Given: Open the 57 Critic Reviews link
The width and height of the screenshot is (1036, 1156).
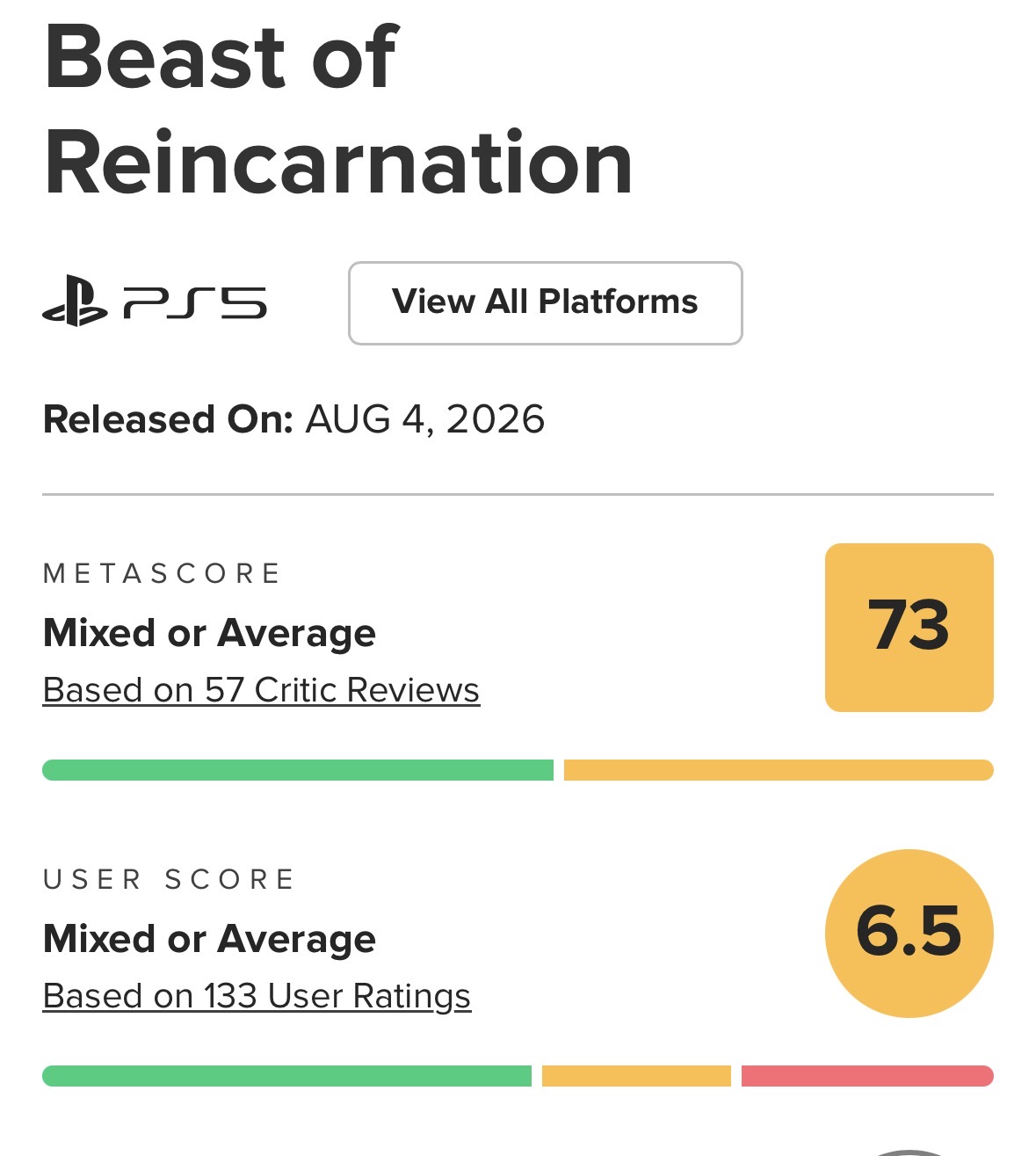Looking at the screenshot, I should point(261,690).
